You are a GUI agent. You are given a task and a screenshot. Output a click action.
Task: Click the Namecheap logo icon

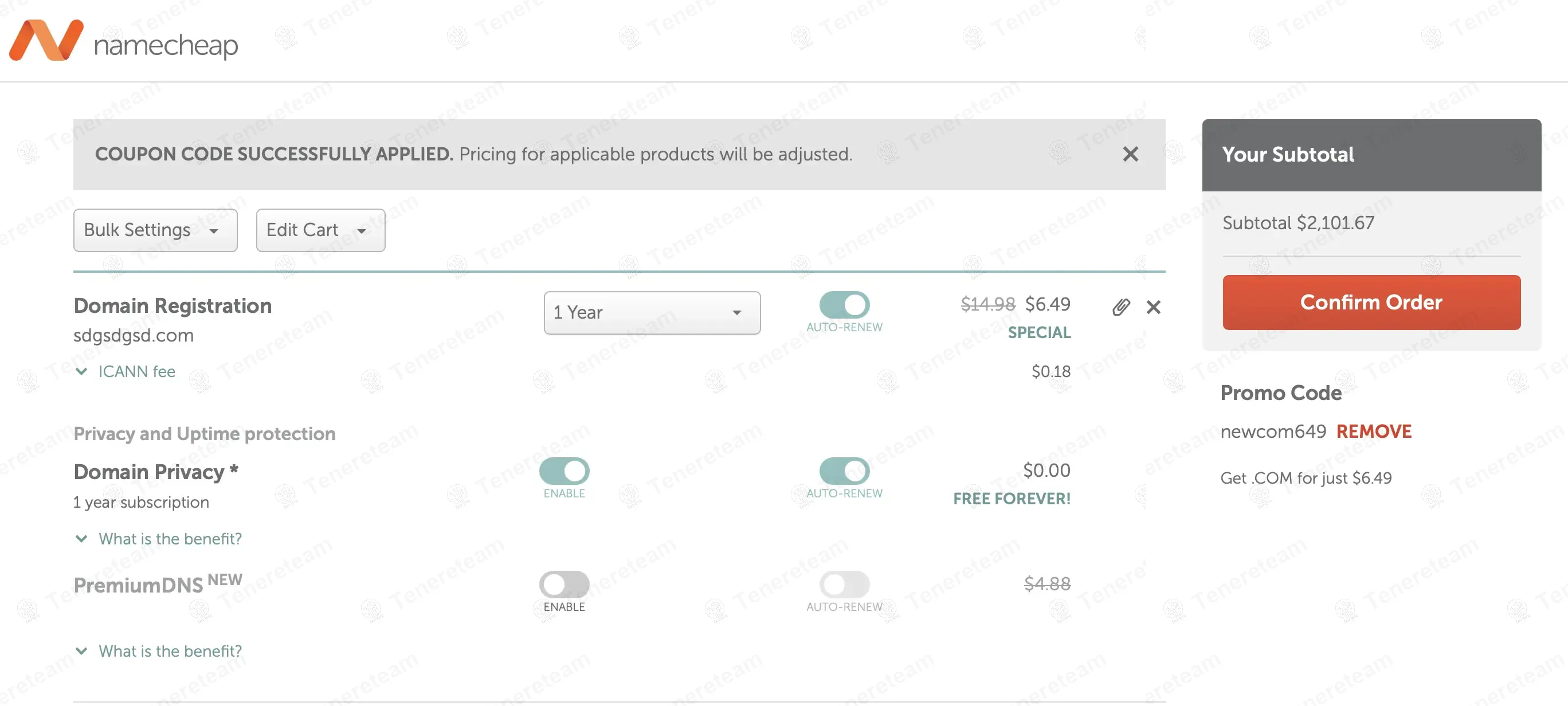[x=46, y=40]
